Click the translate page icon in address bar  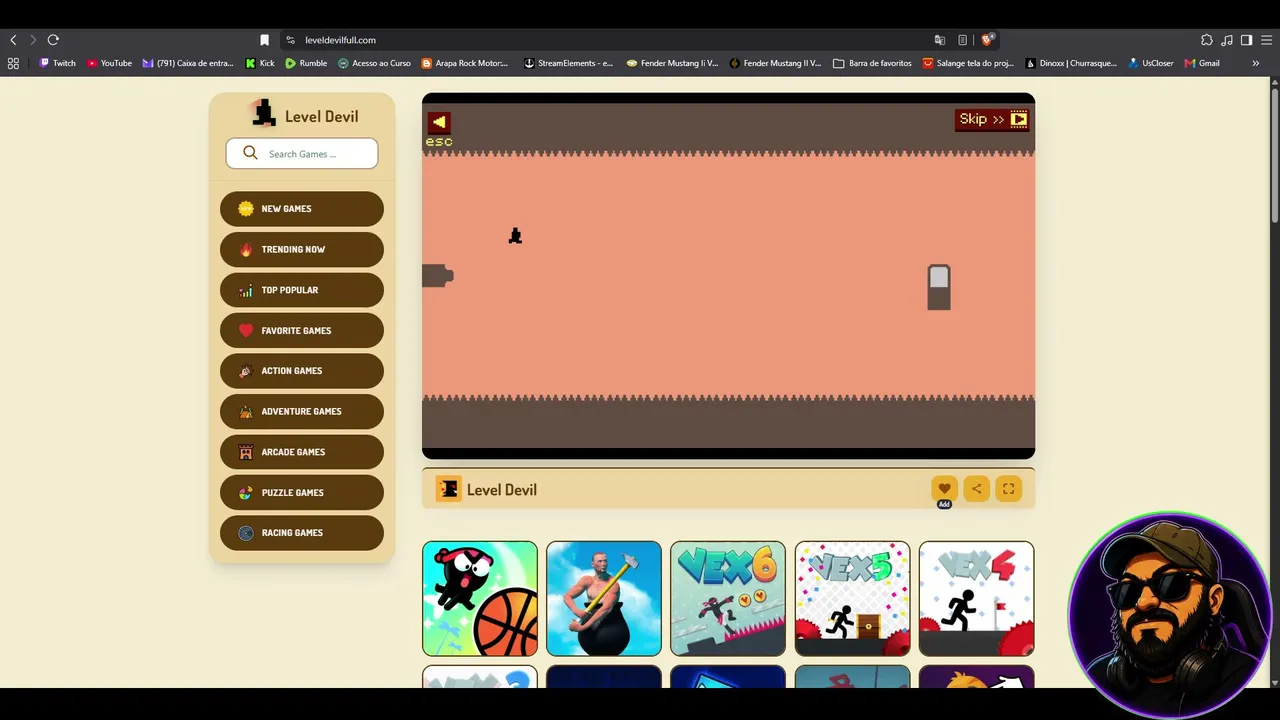(x=940, y=40)
